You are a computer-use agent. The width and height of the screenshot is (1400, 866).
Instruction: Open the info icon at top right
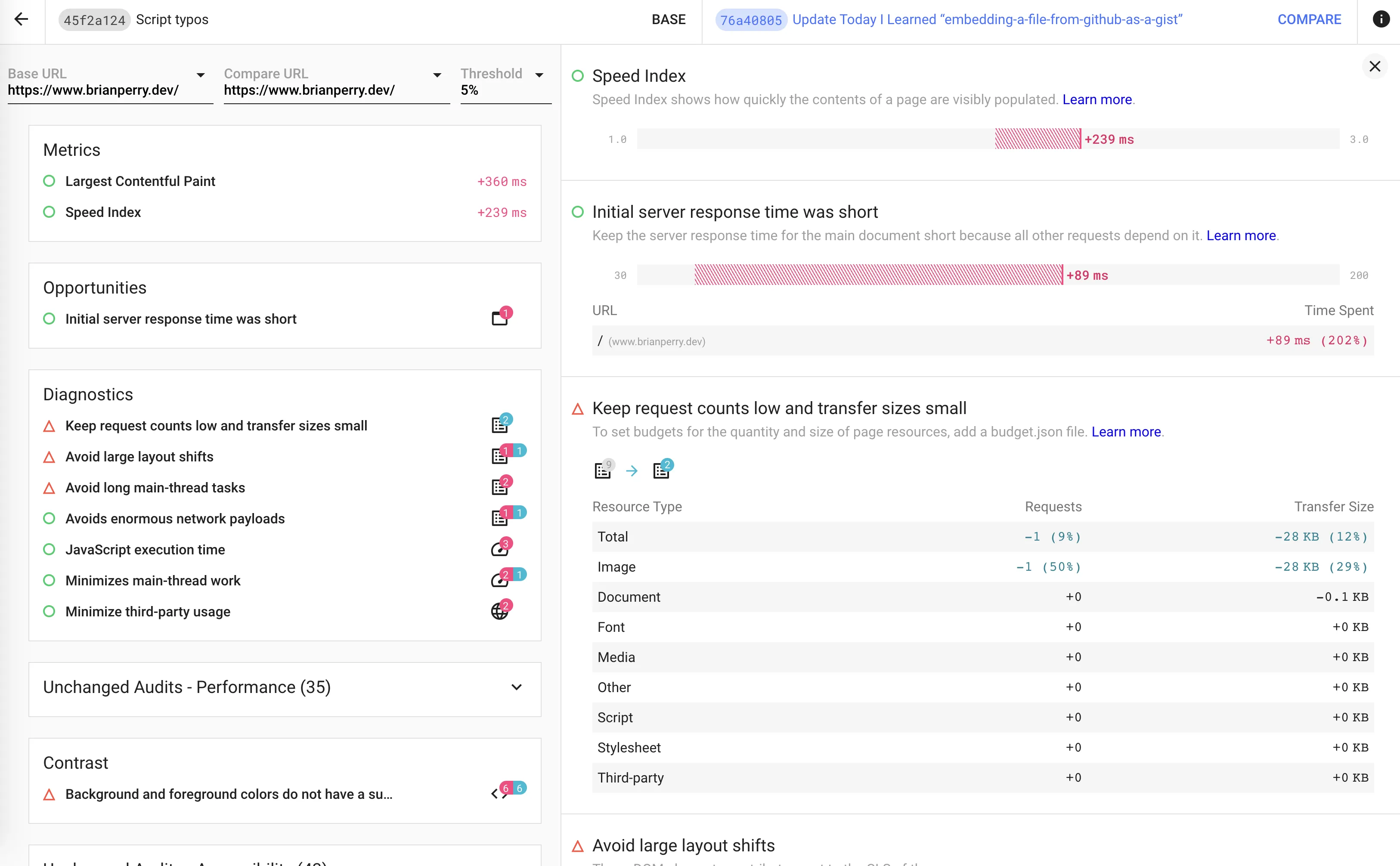tap(1381, 19)
